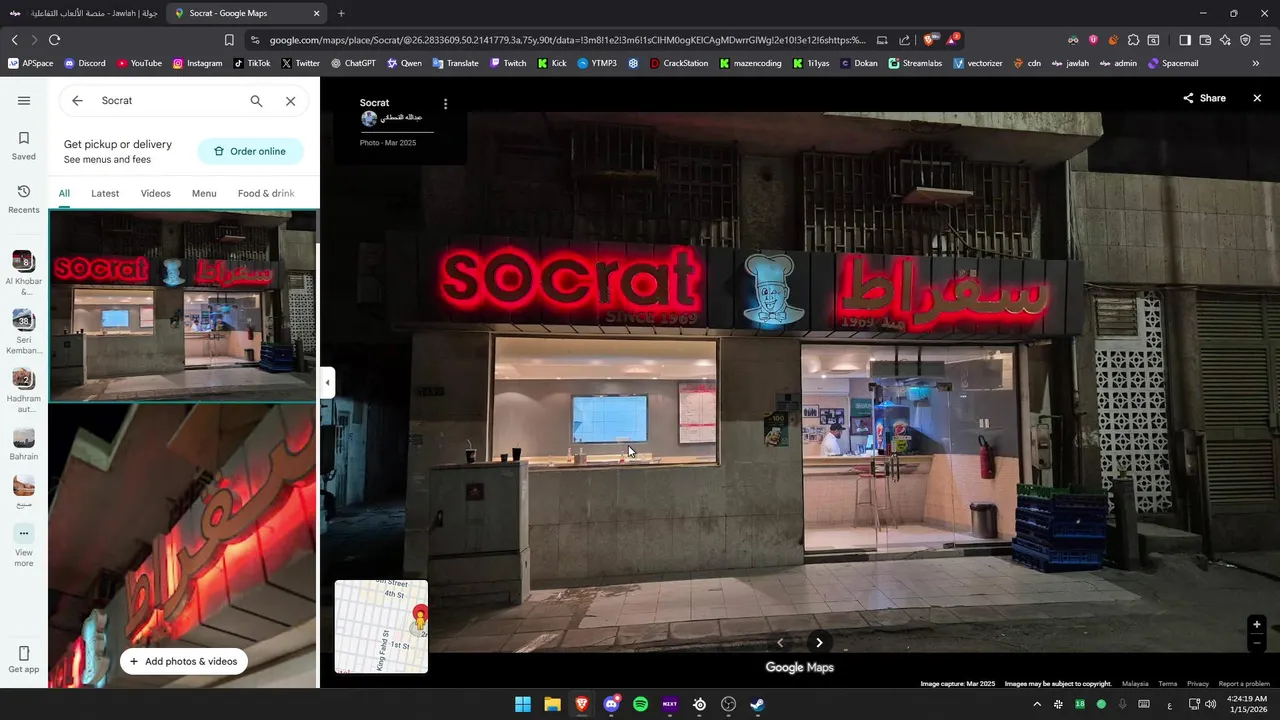Switch to the Jawlah browser tab
This screenshot has height=720, width=1280.
pyautogui.click(x=85, y=13)
